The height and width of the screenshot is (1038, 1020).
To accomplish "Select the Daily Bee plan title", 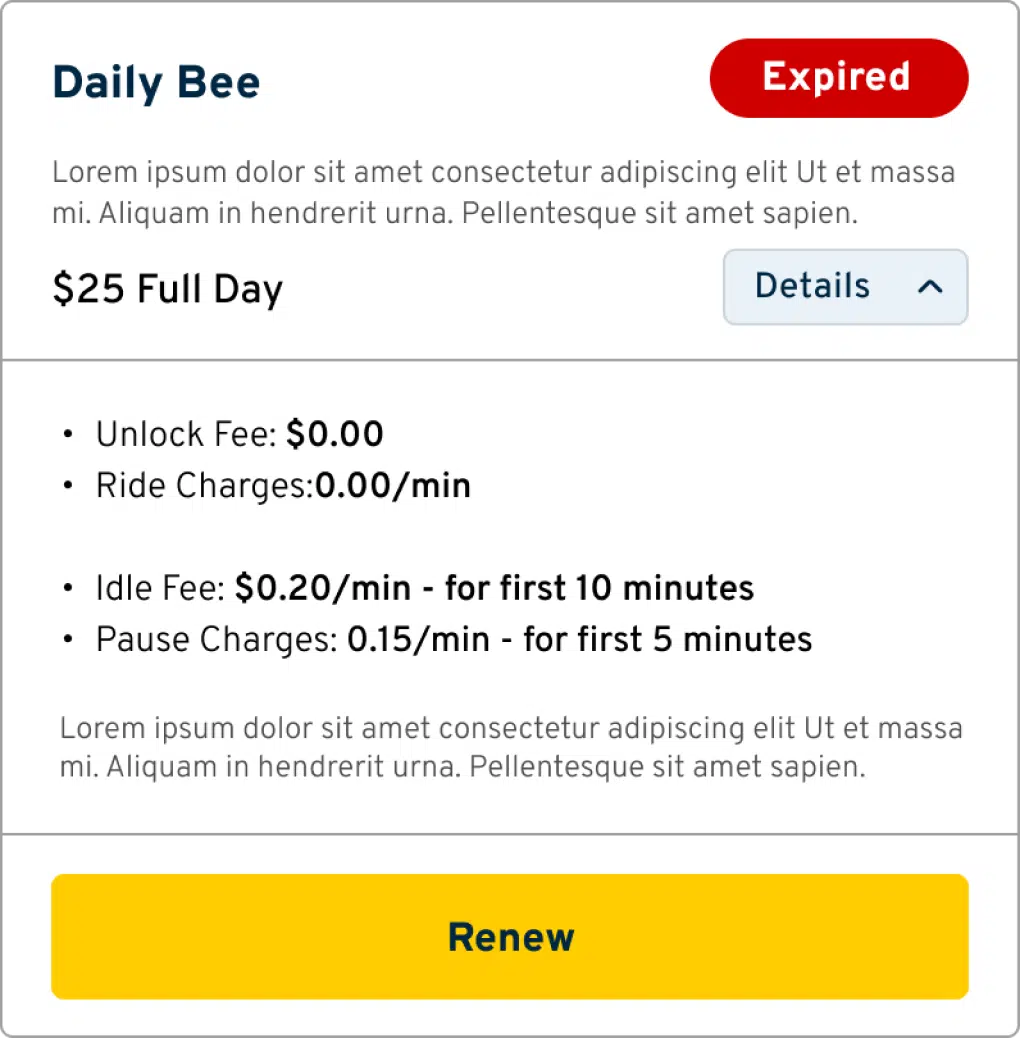I will (x=156, y=82).
